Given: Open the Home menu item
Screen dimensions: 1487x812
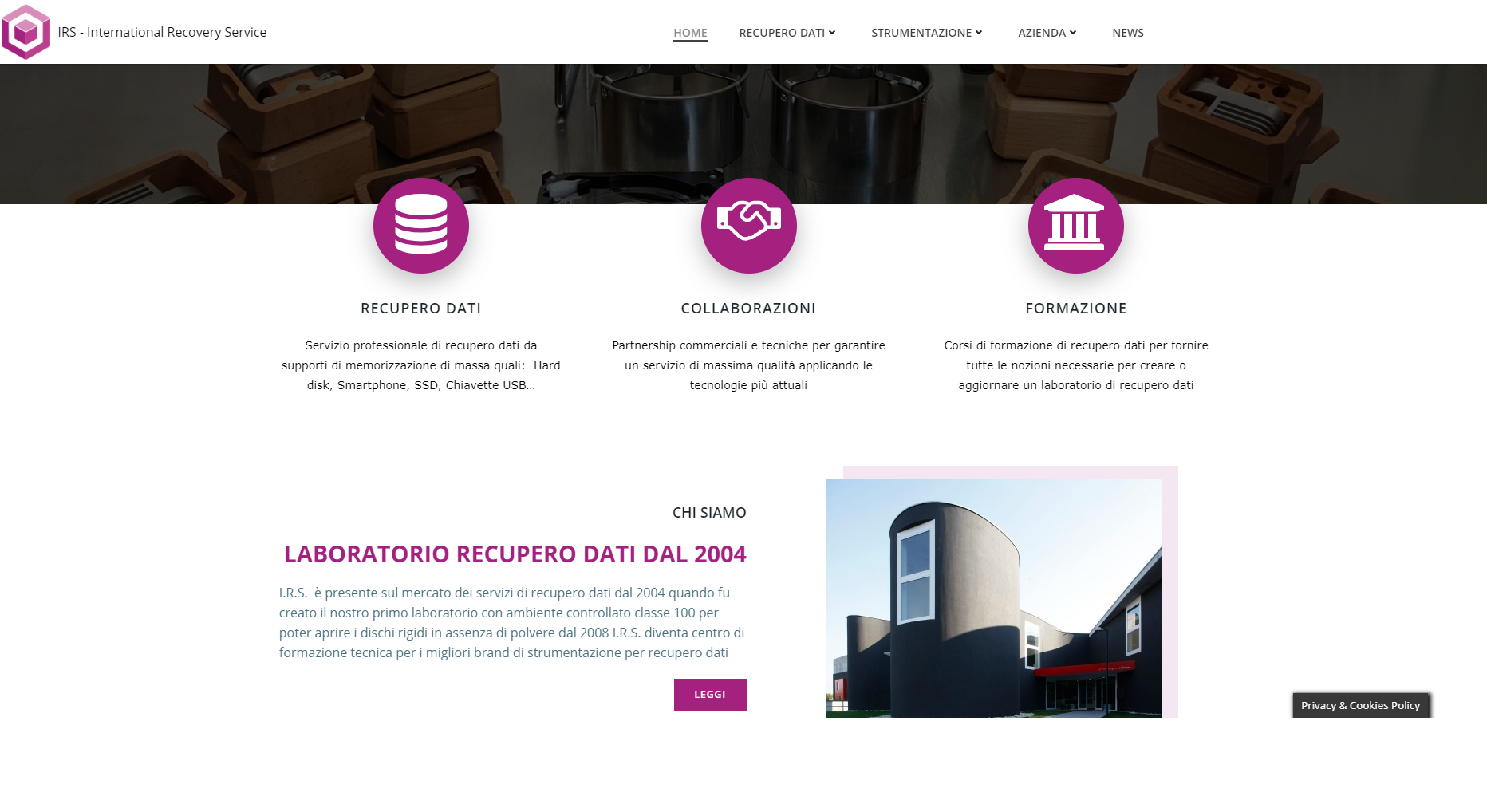Looking at the screenshot, I should click(x=690, y=33).
